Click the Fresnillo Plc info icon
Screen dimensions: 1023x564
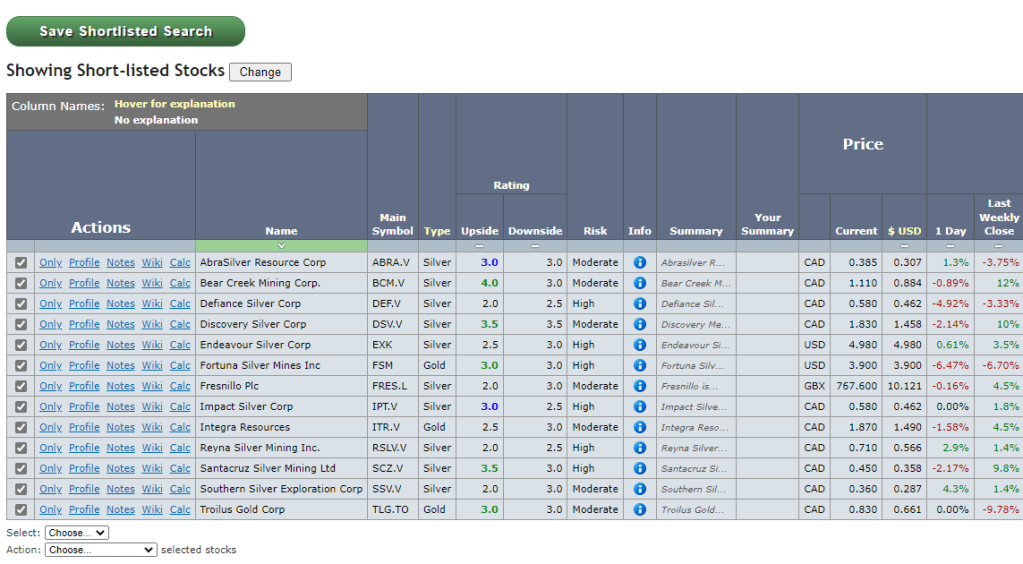click(x=640, y=386)
